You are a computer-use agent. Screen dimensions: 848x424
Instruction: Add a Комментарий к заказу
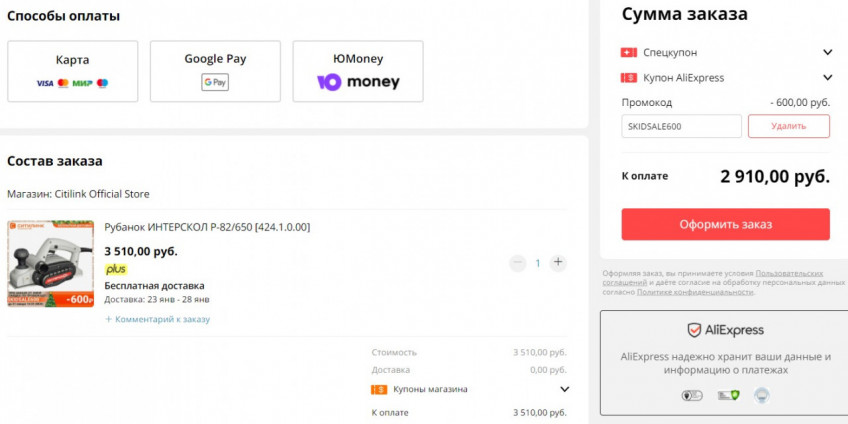click(x=161, y=319)
